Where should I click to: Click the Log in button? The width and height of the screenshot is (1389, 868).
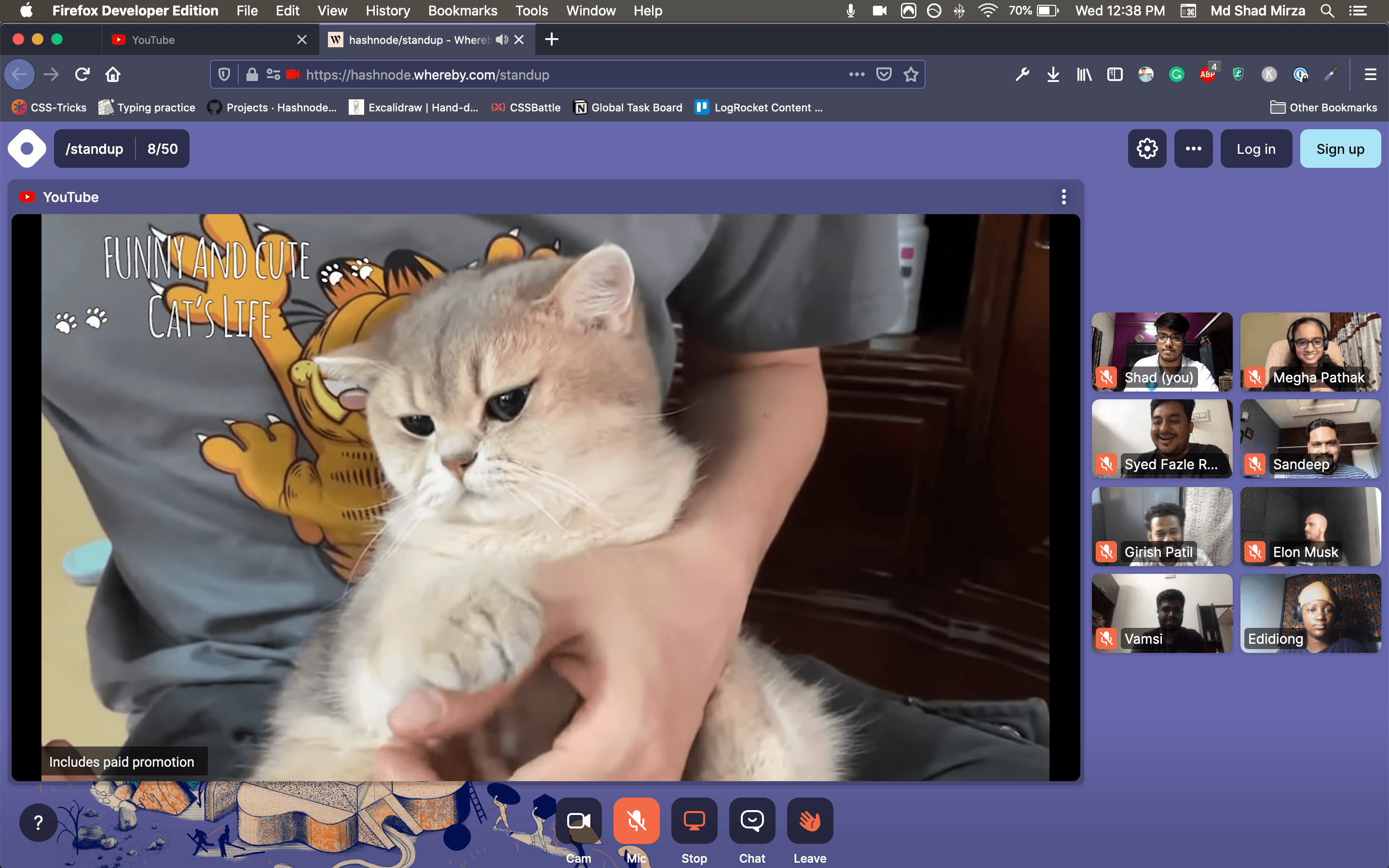(x=1255, y=149)
